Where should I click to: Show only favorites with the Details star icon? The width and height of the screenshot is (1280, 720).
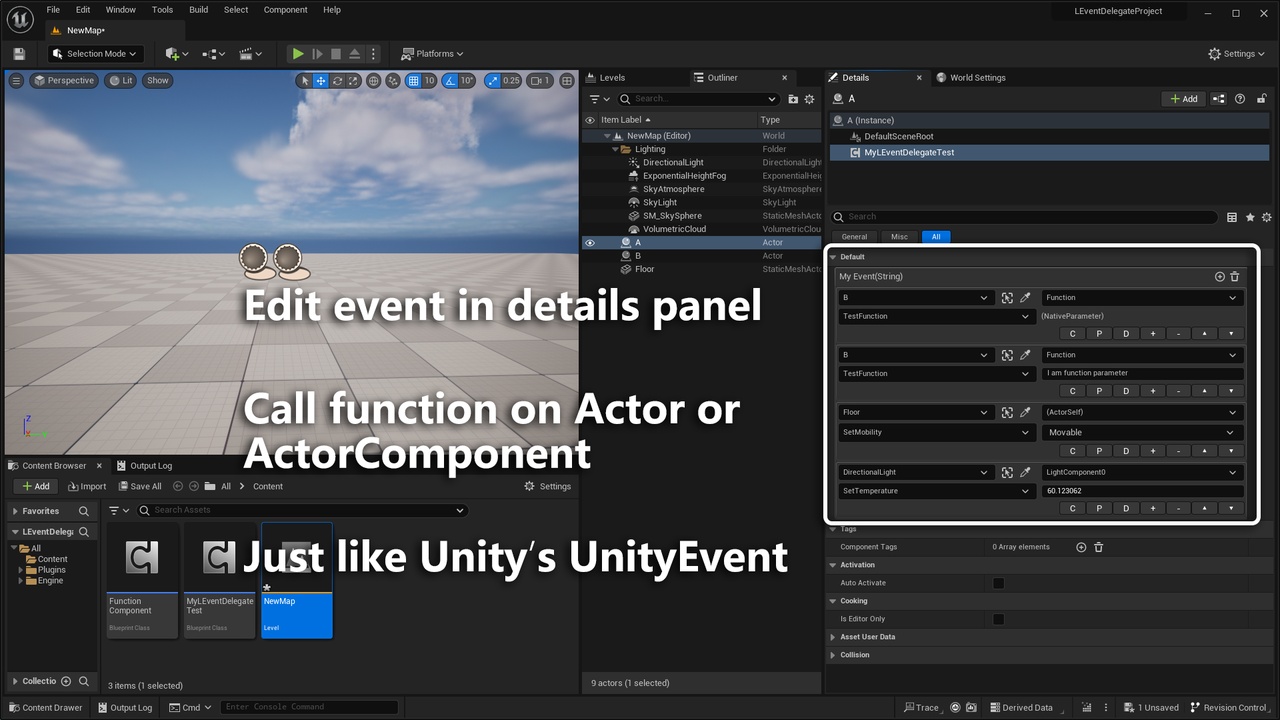1250,217
